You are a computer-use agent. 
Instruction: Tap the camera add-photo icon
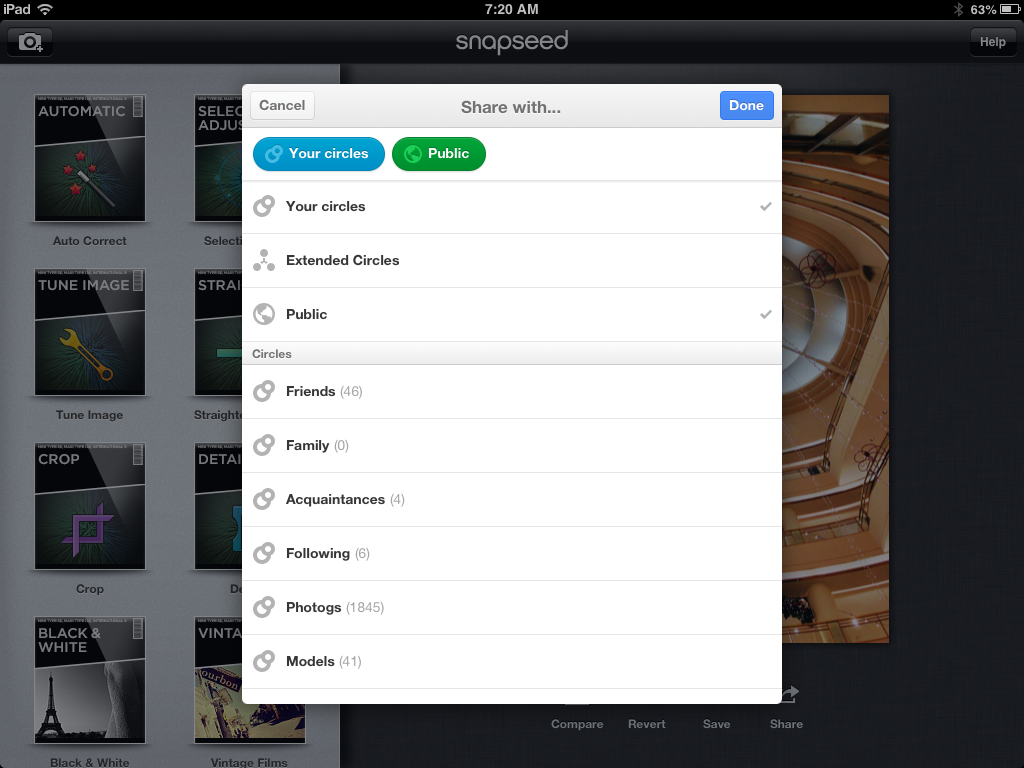(30, 42)
